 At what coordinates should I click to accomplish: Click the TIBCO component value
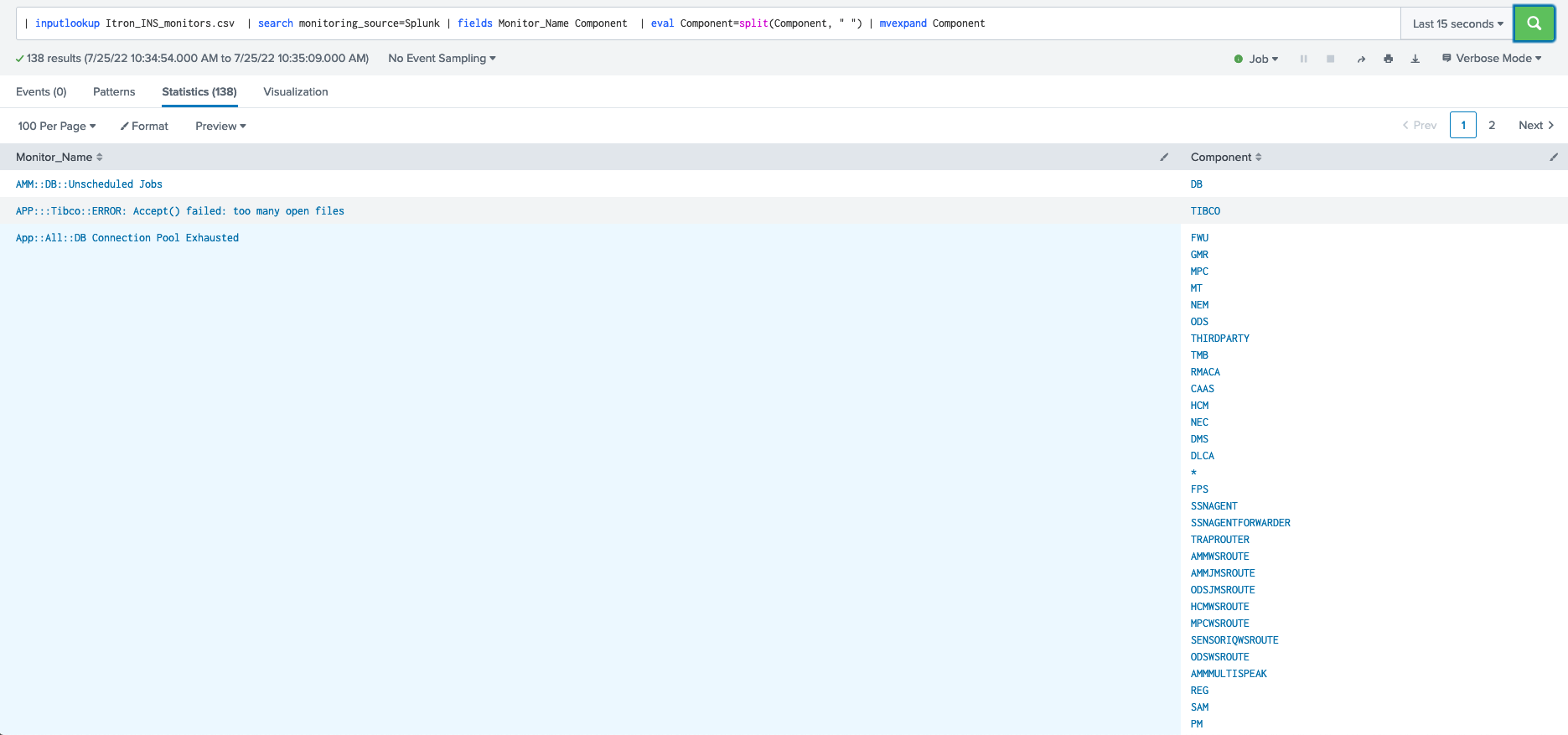coord(1205,210)
